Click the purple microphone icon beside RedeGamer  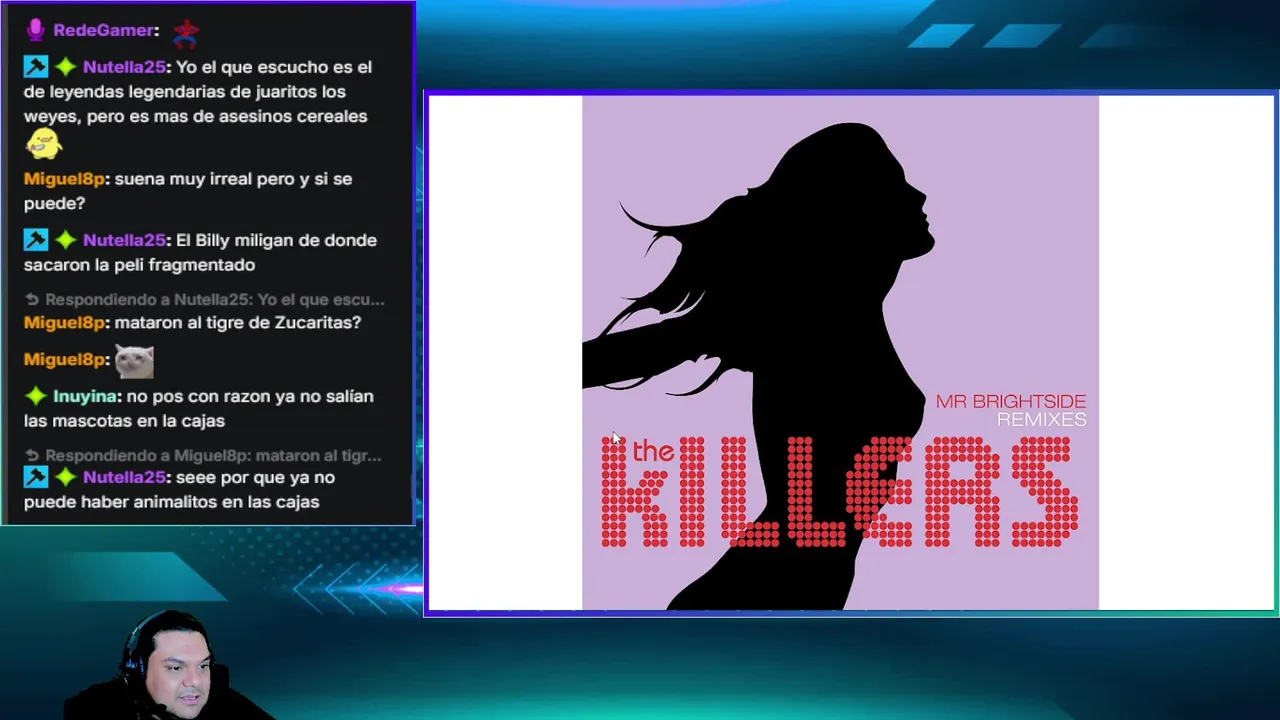point(35,30)
